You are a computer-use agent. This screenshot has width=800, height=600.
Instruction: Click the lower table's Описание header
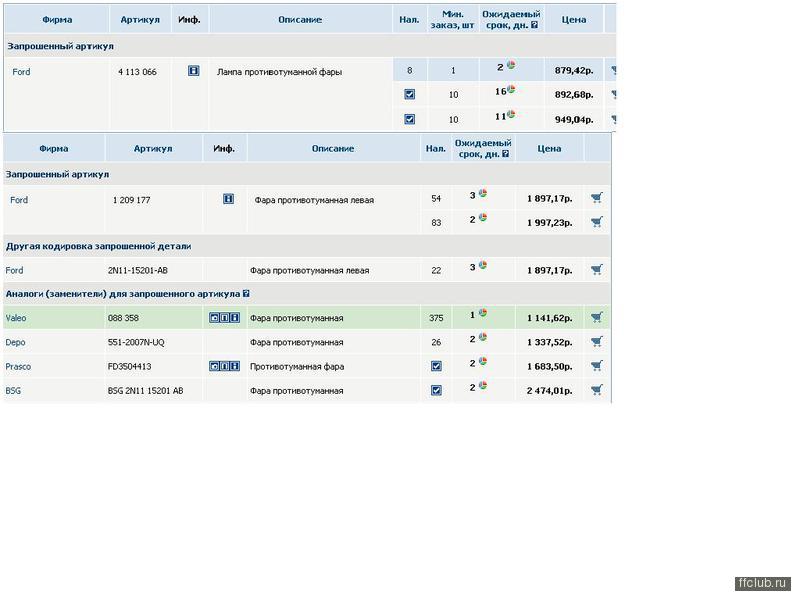(333, 148)
